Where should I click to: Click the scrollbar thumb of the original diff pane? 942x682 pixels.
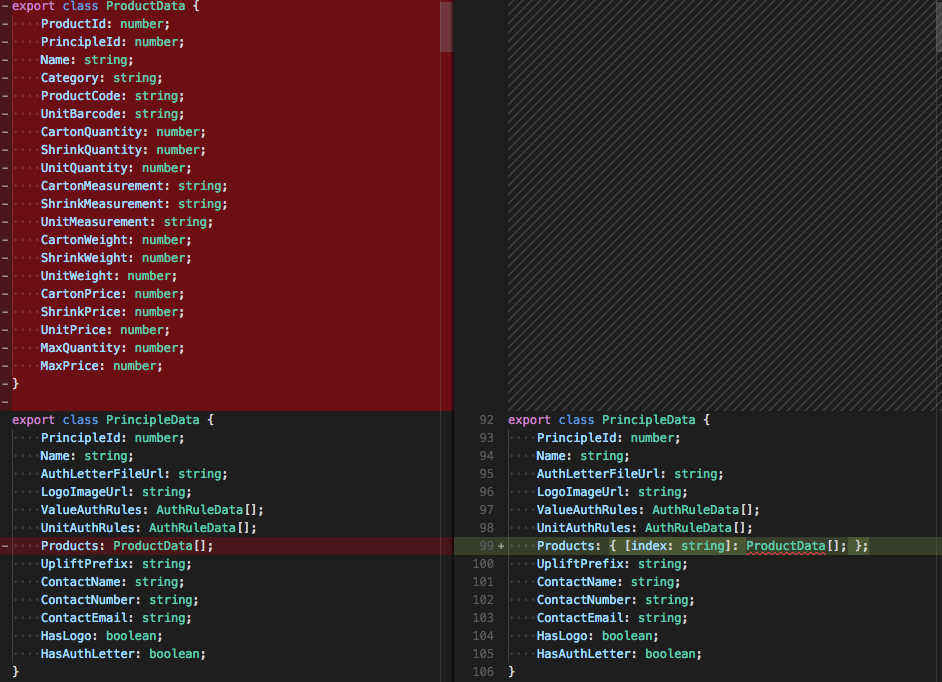click(x=446, y=26)
